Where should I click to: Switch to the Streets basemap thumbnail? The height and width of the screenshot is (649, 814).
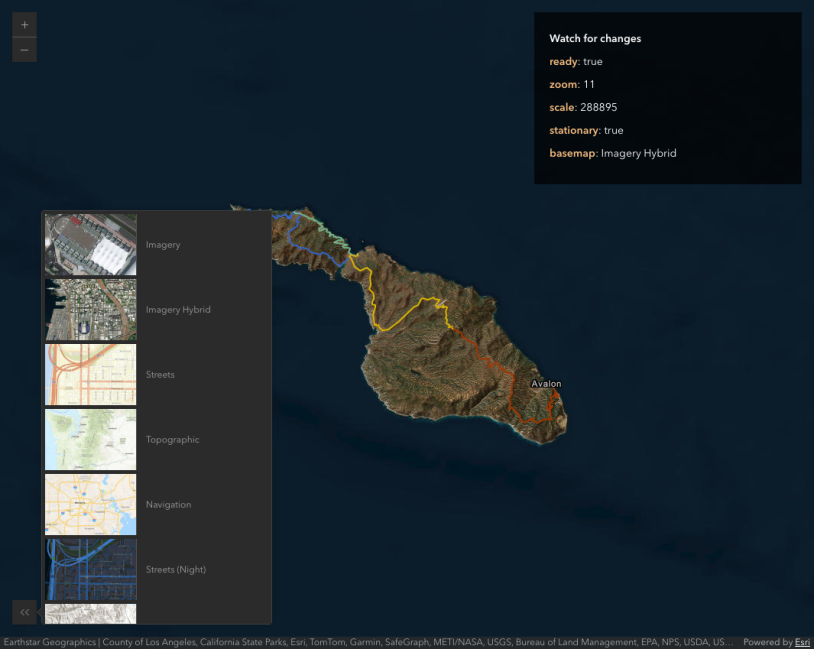[91, 374]
